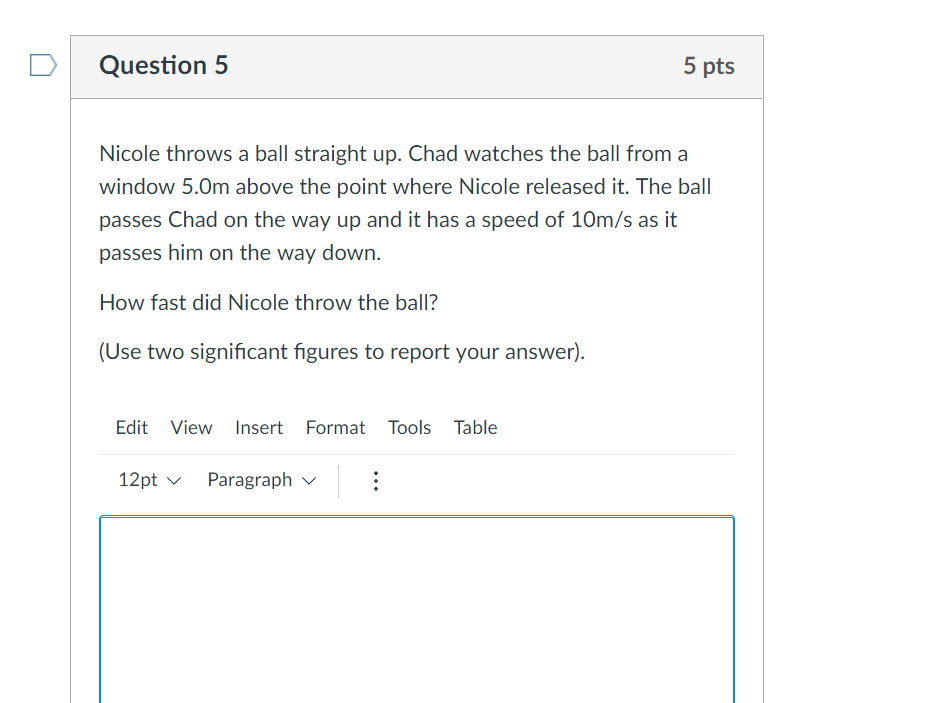Click the vertical three-dot editor toolbar icon
This screenshot has height=703, width=931.
375,480
